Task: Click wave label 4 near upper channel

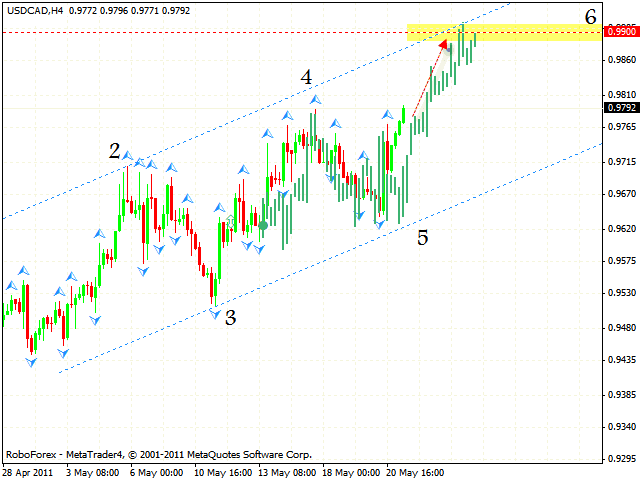Action: coord(306,77)
